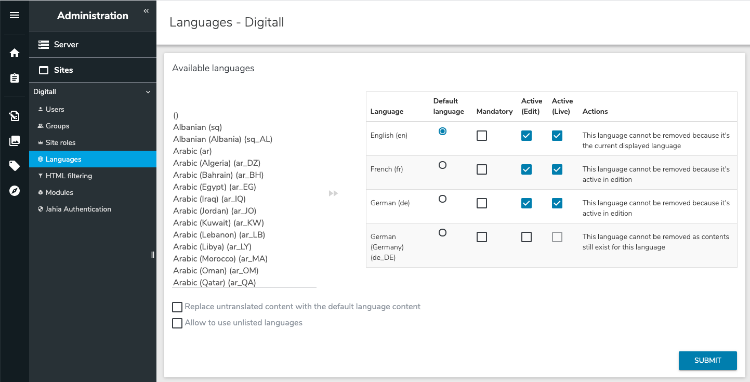Select Albanian (Albania) (sq_AL) in list

point(223,139)
